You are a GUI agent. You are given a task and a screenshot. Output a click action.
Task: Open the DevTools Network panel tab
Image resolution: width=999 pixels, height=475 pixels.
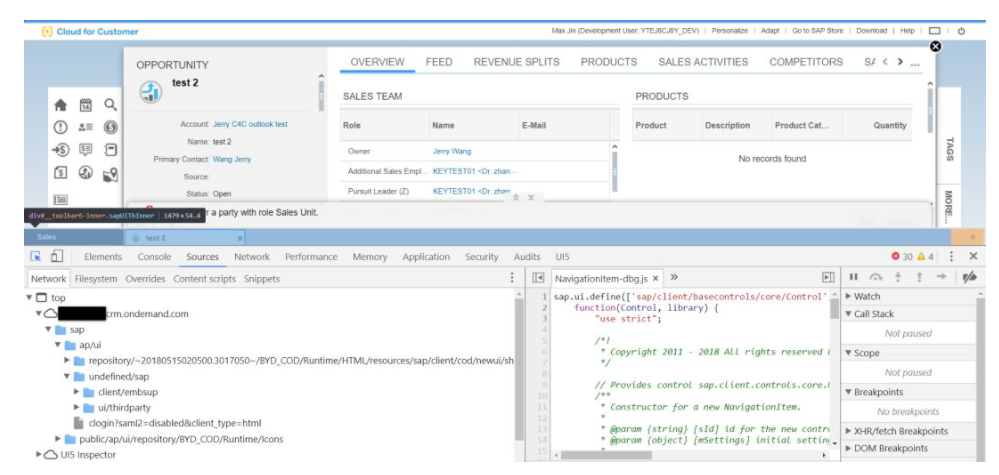[x=252, y=257]
